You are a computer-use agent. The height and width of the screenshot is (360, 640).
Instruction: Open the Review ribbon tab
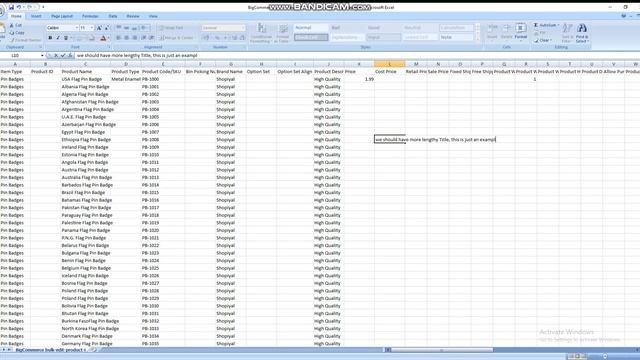pyautogui.click(x=133, y=16)
